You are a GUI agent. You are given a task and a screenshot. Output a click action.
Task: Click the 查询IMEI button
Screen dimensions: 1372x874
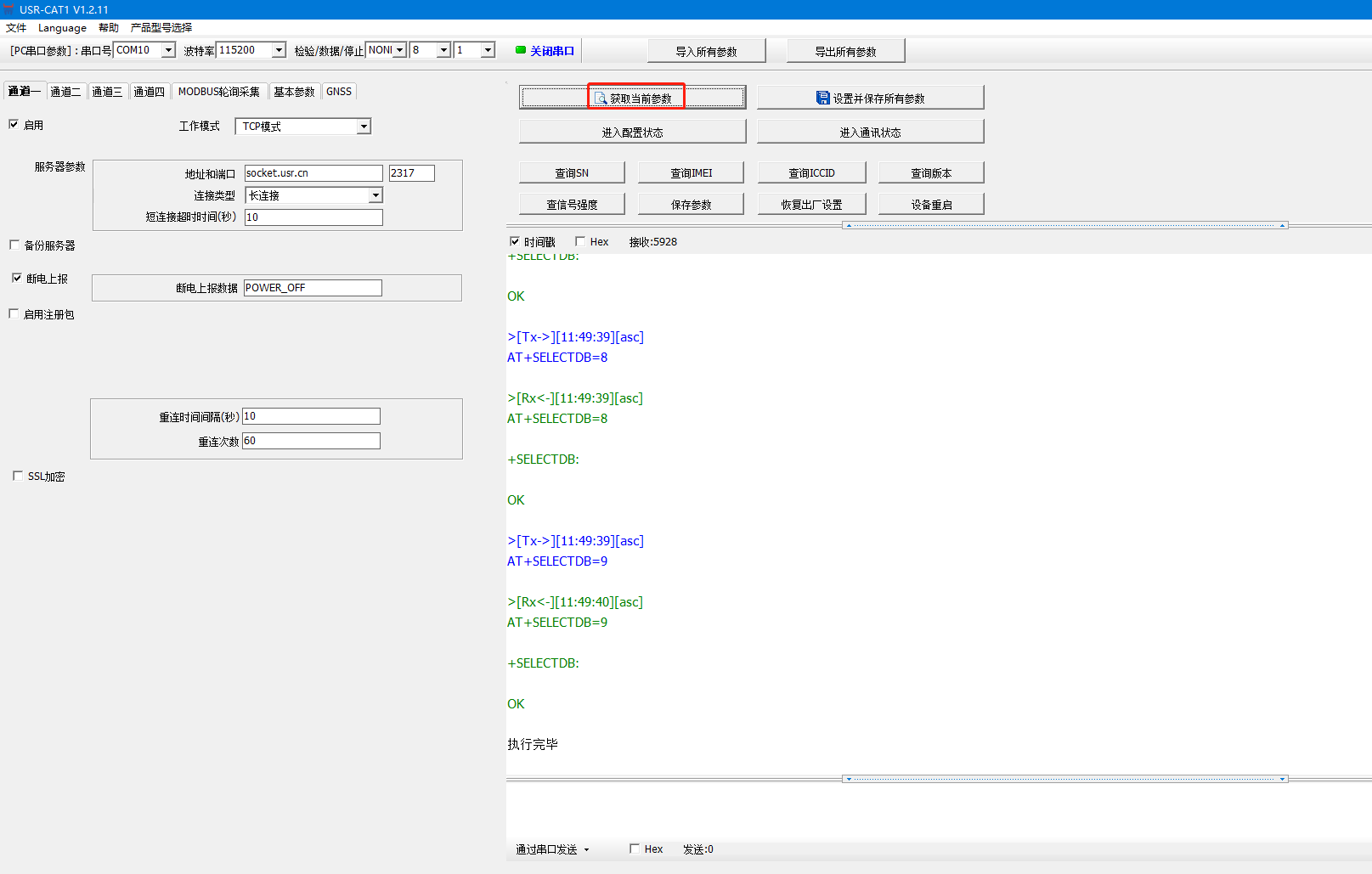tap(691, 172)
